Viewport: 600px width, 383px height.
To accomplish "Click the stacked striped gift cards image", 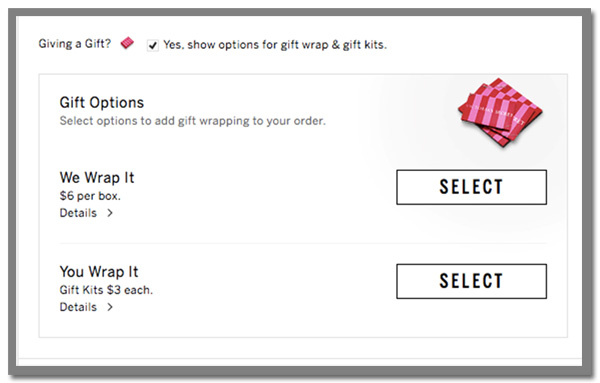I will coord(501,112).
